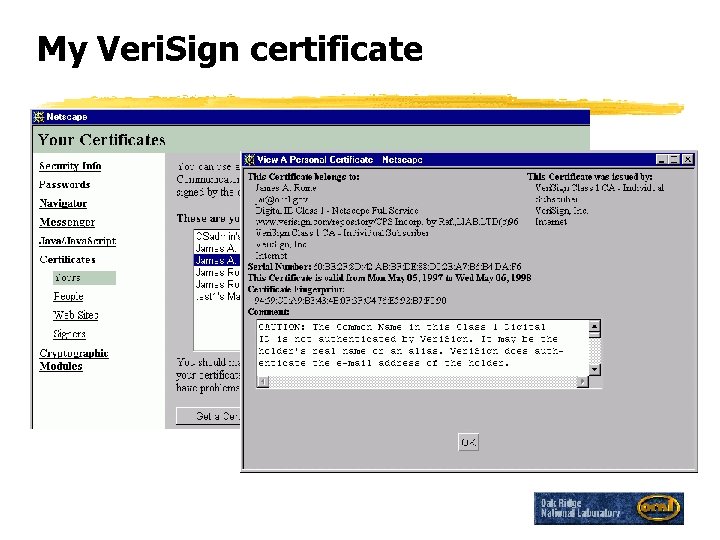The height and width of the screenshot is (540, 720).
Task: Click the issuer name VeriSign Class 1 CA
Action: click(600, 188)
